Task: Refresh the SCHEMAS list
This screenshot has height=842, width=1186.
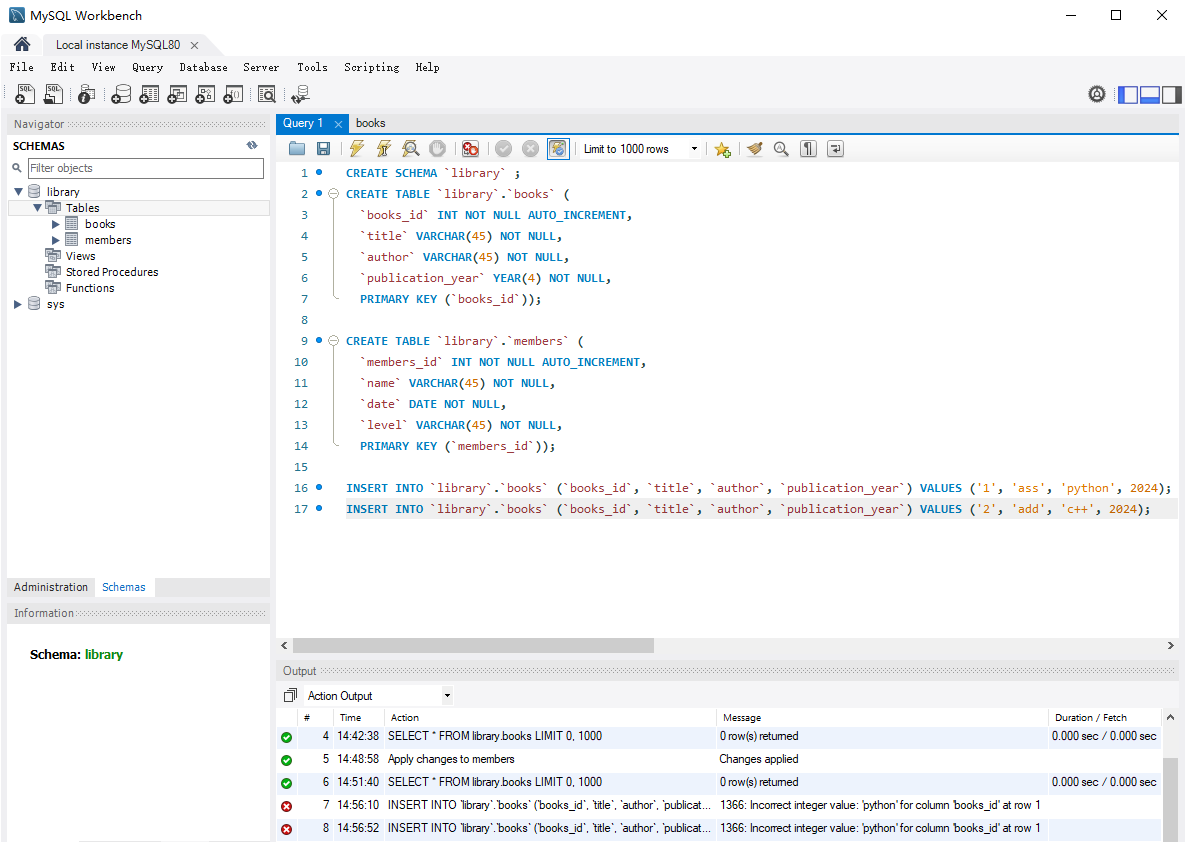Action: (x=252, y=145)
